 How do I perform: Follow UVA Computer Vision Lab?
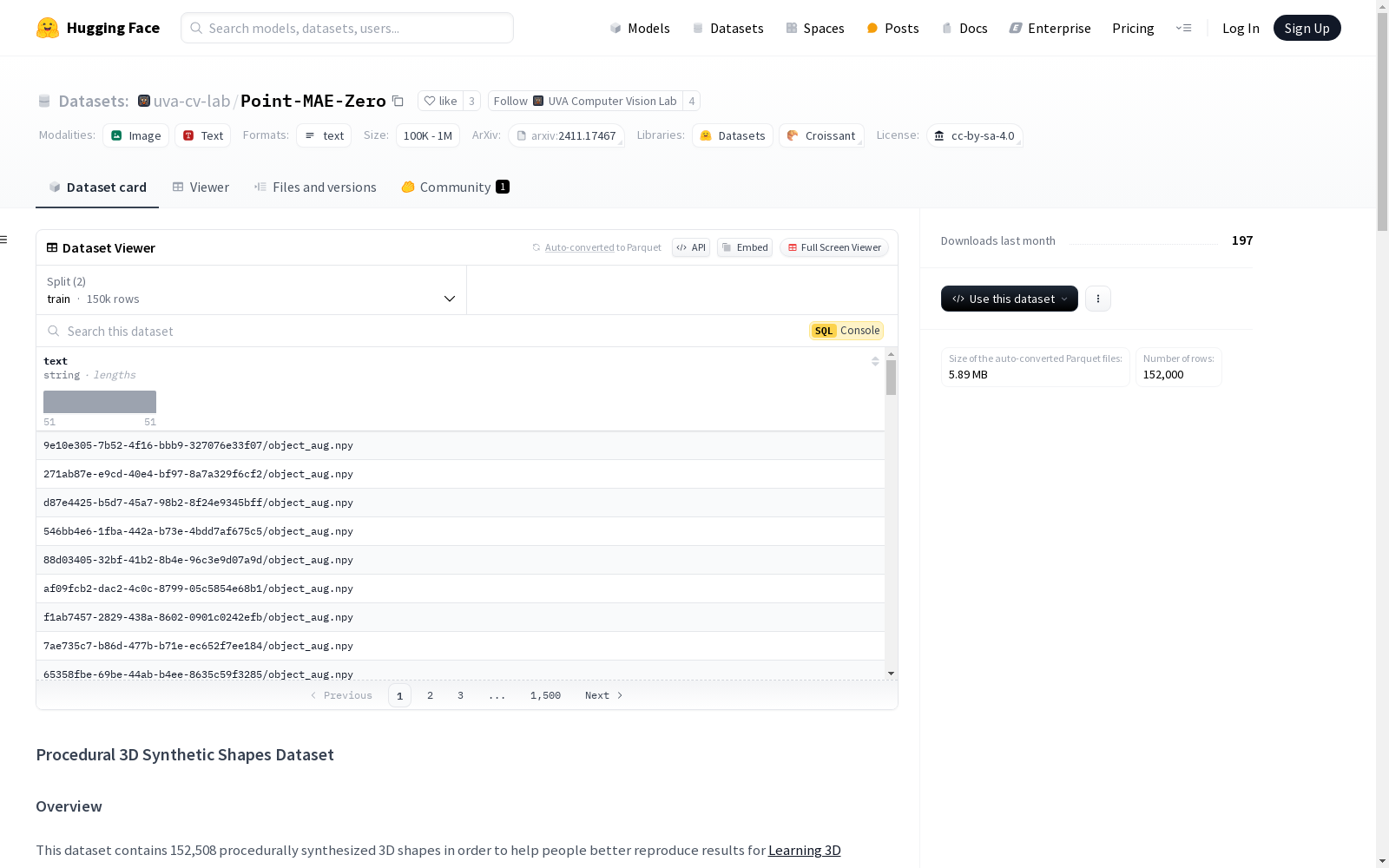(x=585, y=101)
